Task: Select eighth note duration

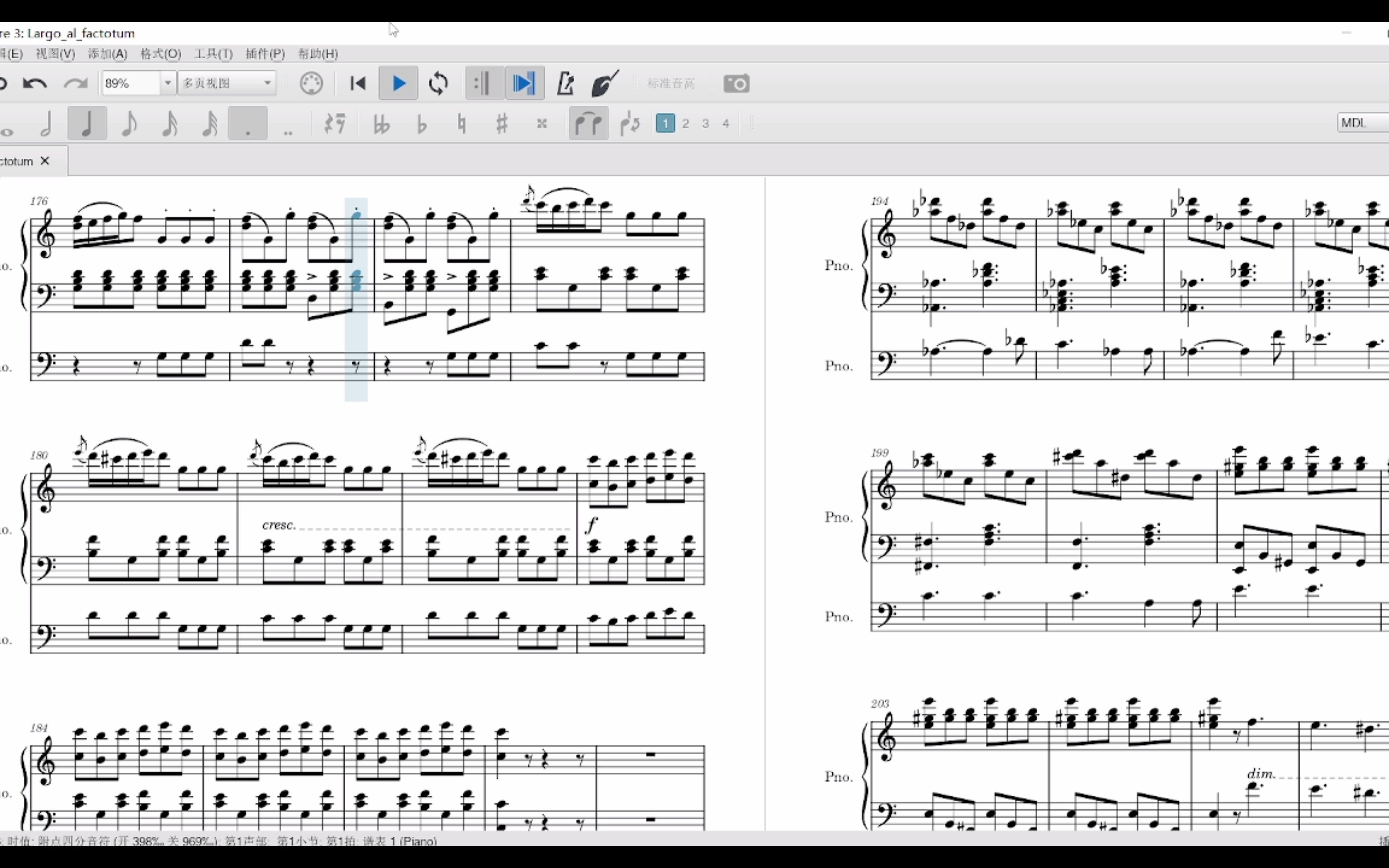Action: point(129,123)
